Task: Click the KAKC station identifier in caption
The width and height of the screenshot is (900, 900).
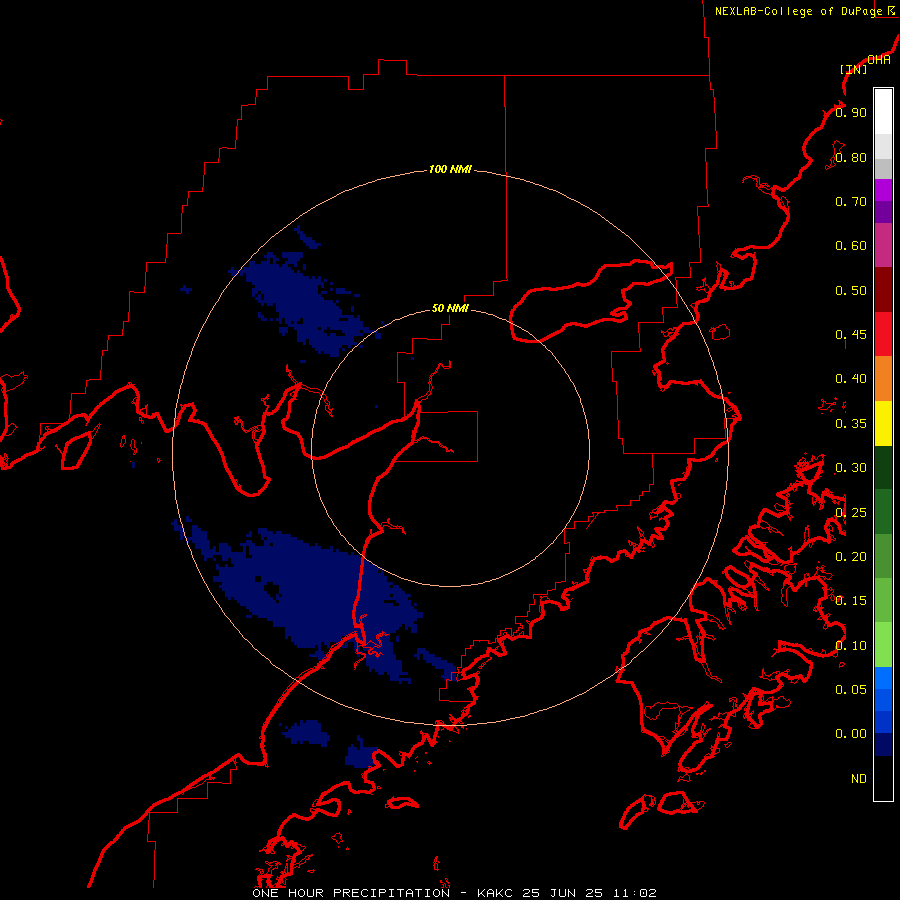Action: [x=495, y=893]
